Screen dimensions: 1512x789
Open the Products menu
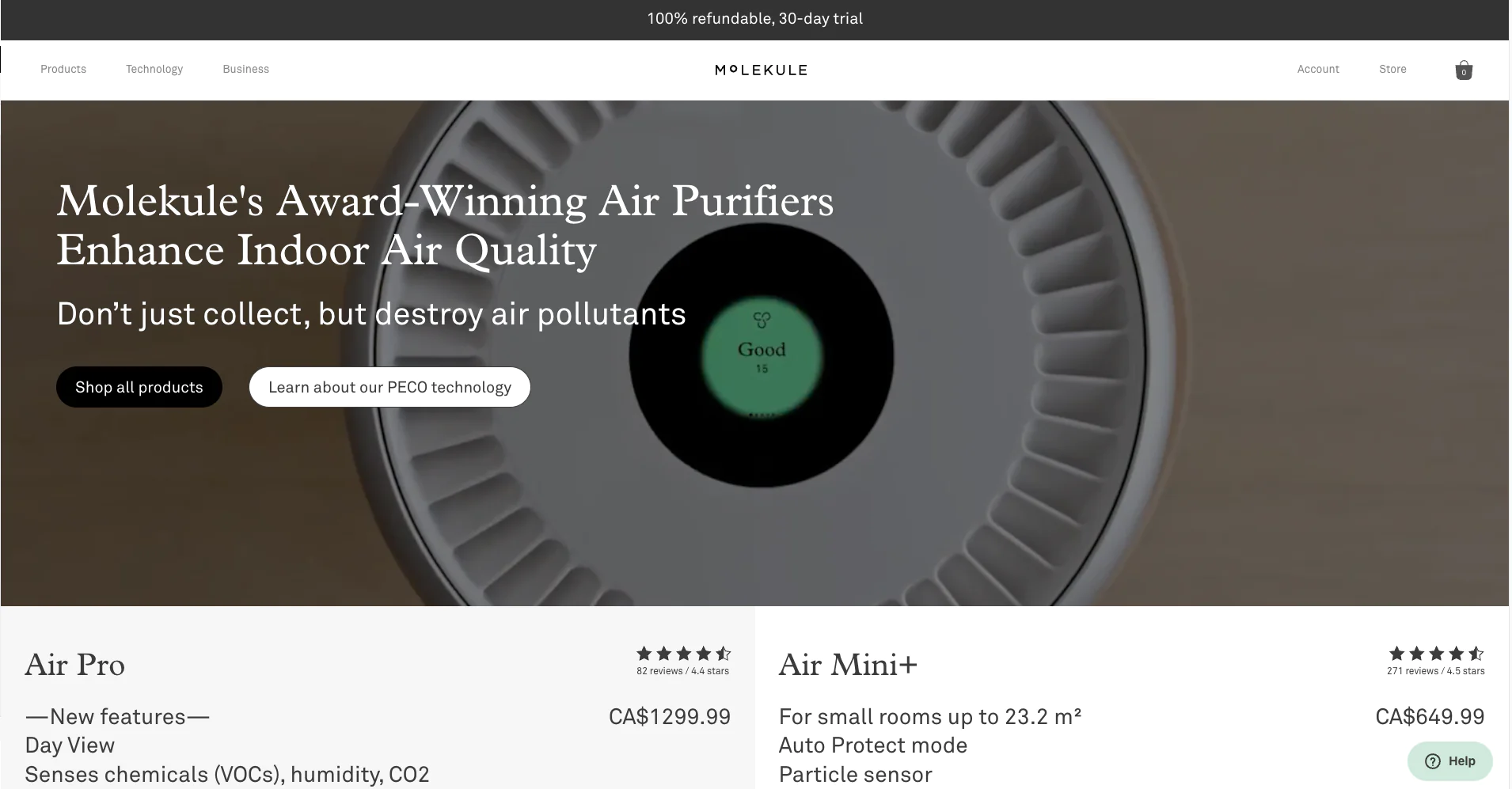63,69
